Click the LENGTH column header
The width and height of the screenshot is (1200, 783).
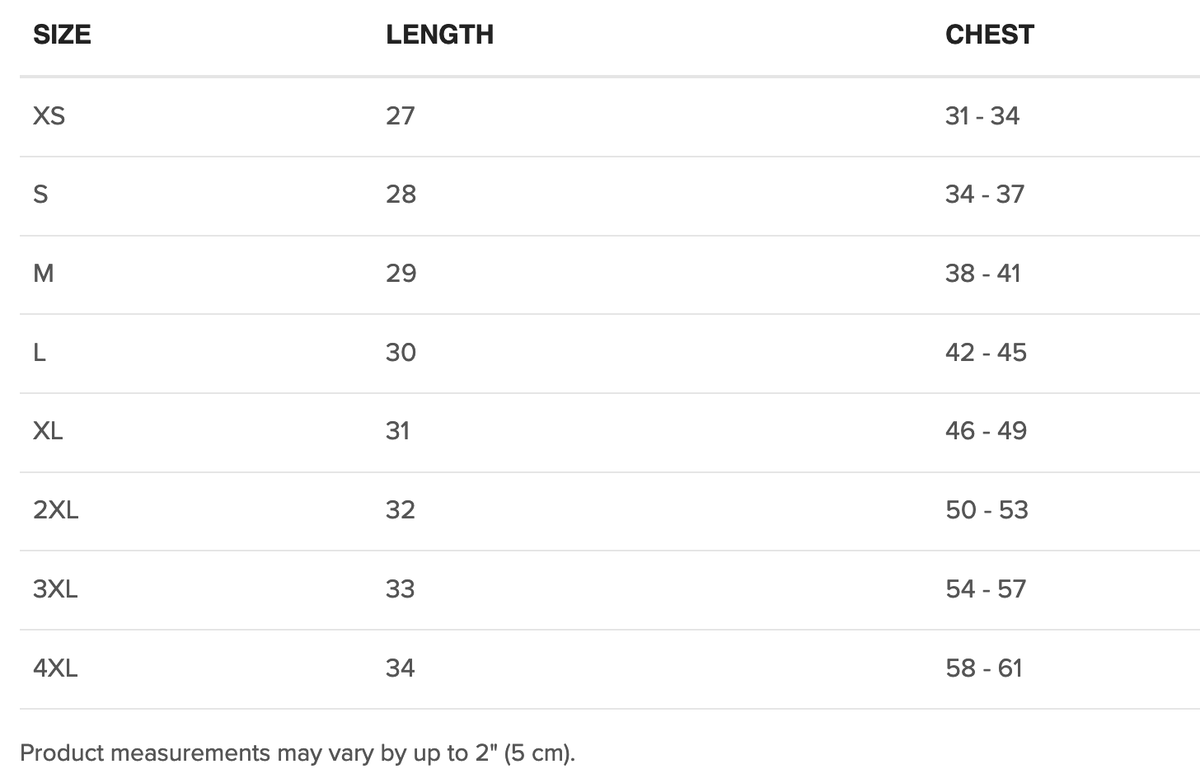pos(439,35)
